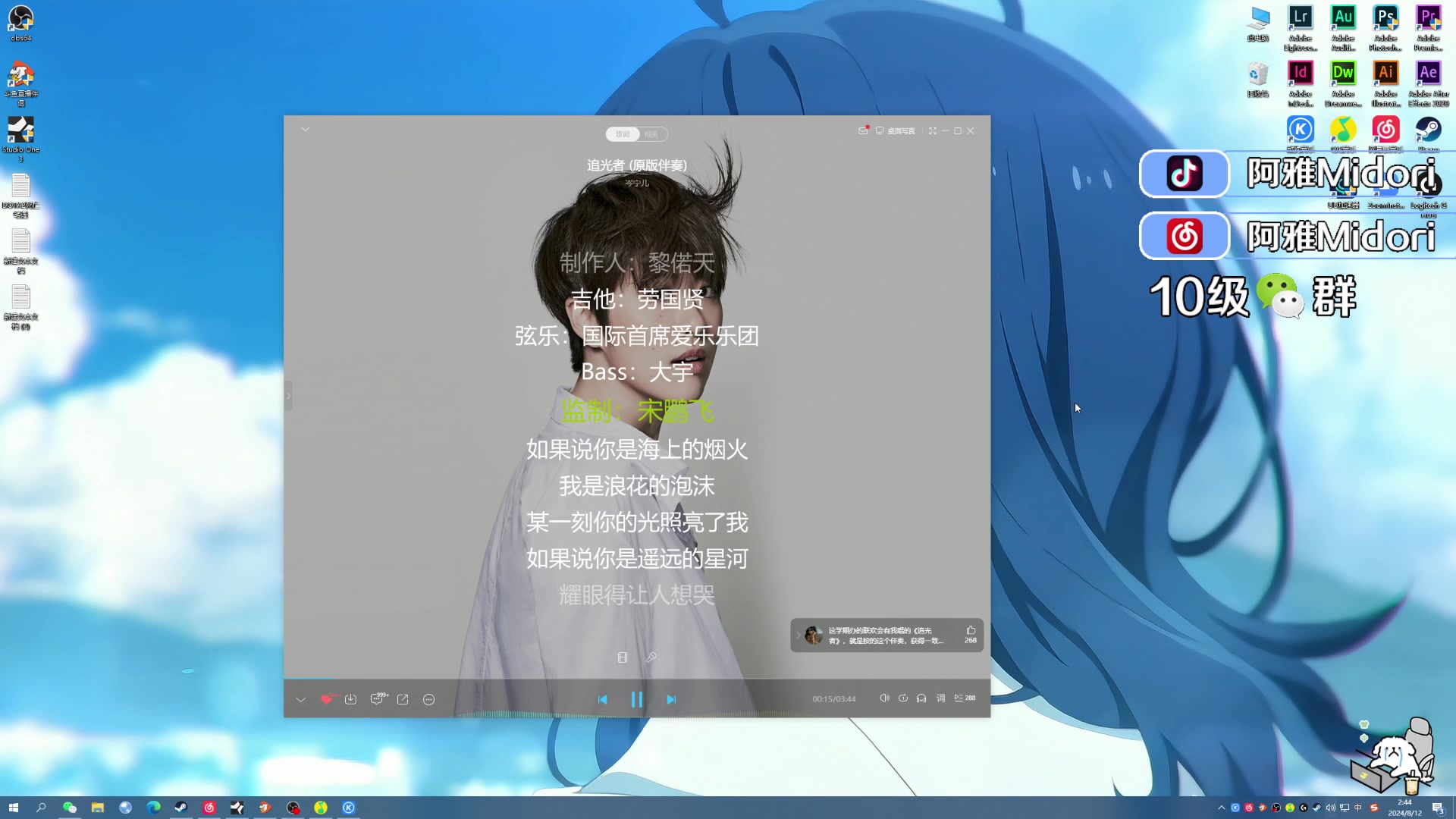Click the 歌词 lyrics tab
1456x819 pixels.
(622, 134)
